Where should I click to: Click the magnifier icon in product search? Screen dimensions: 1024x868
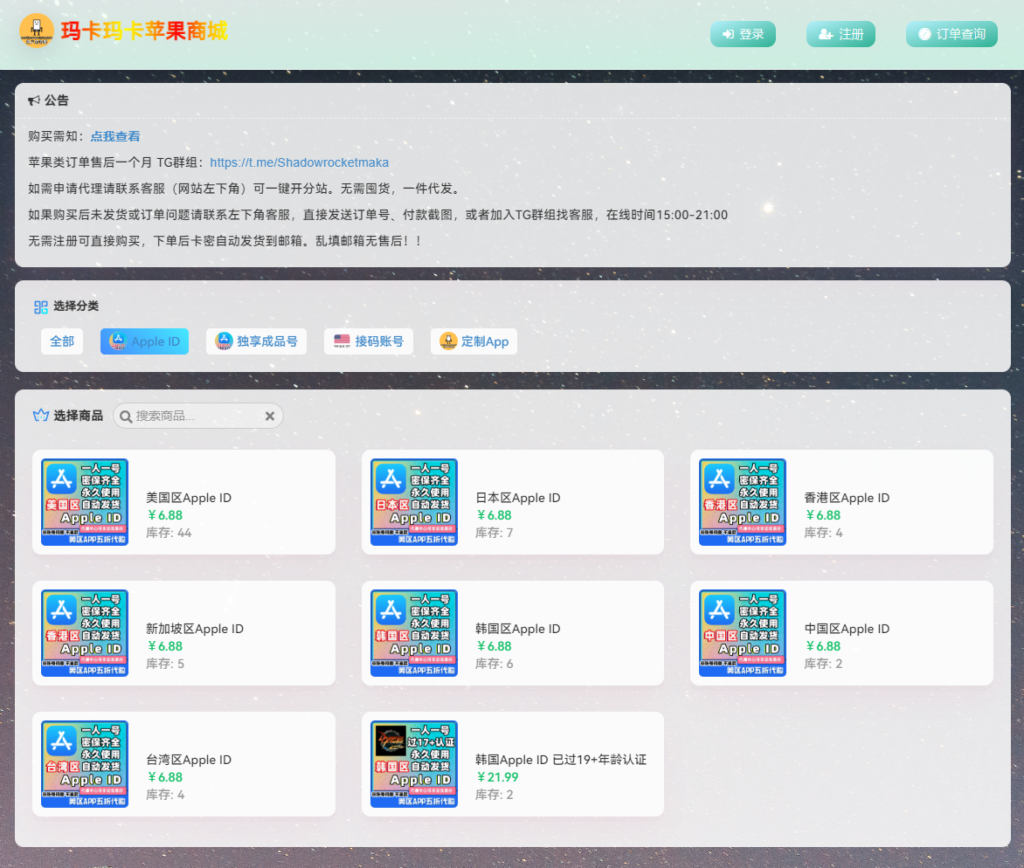coord(126,417)
